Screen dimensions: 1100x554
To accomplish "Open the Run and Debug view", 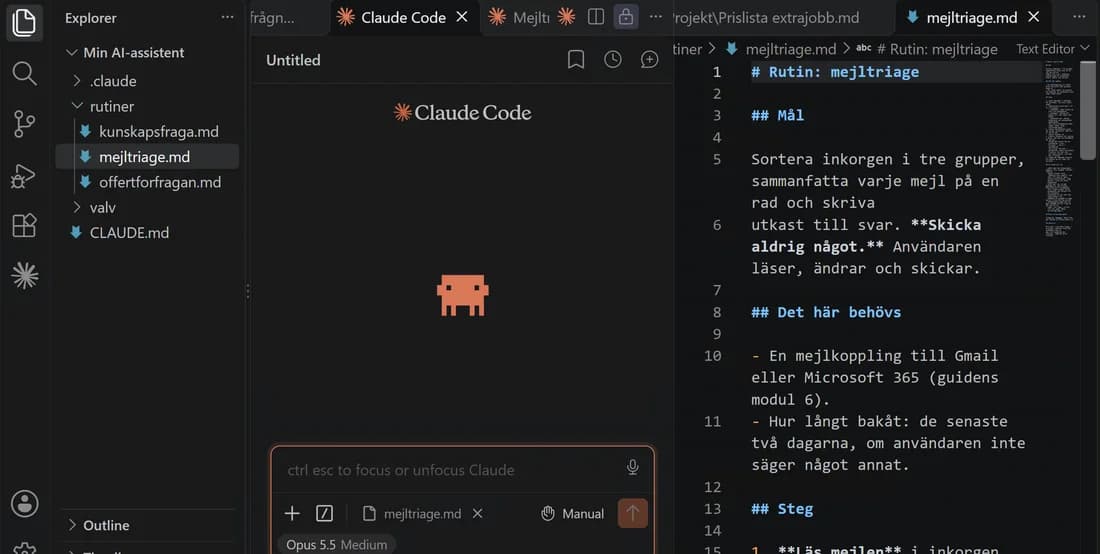I will 25,175.
